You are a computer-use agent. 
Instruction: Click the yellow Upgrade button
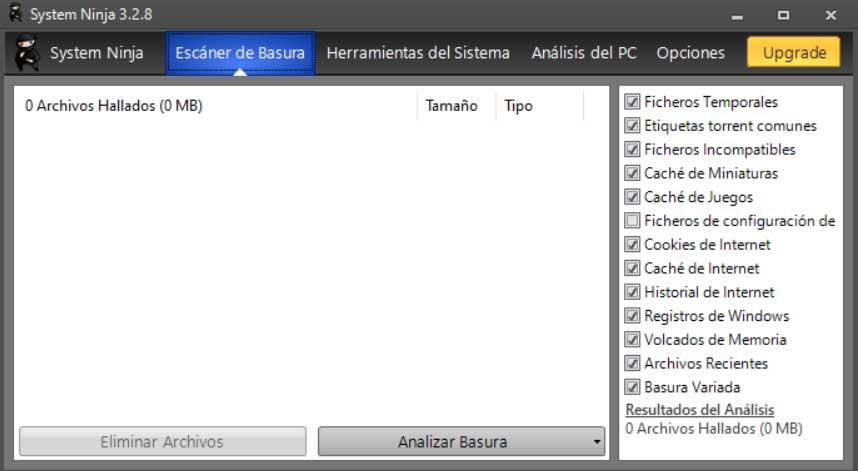794,53
